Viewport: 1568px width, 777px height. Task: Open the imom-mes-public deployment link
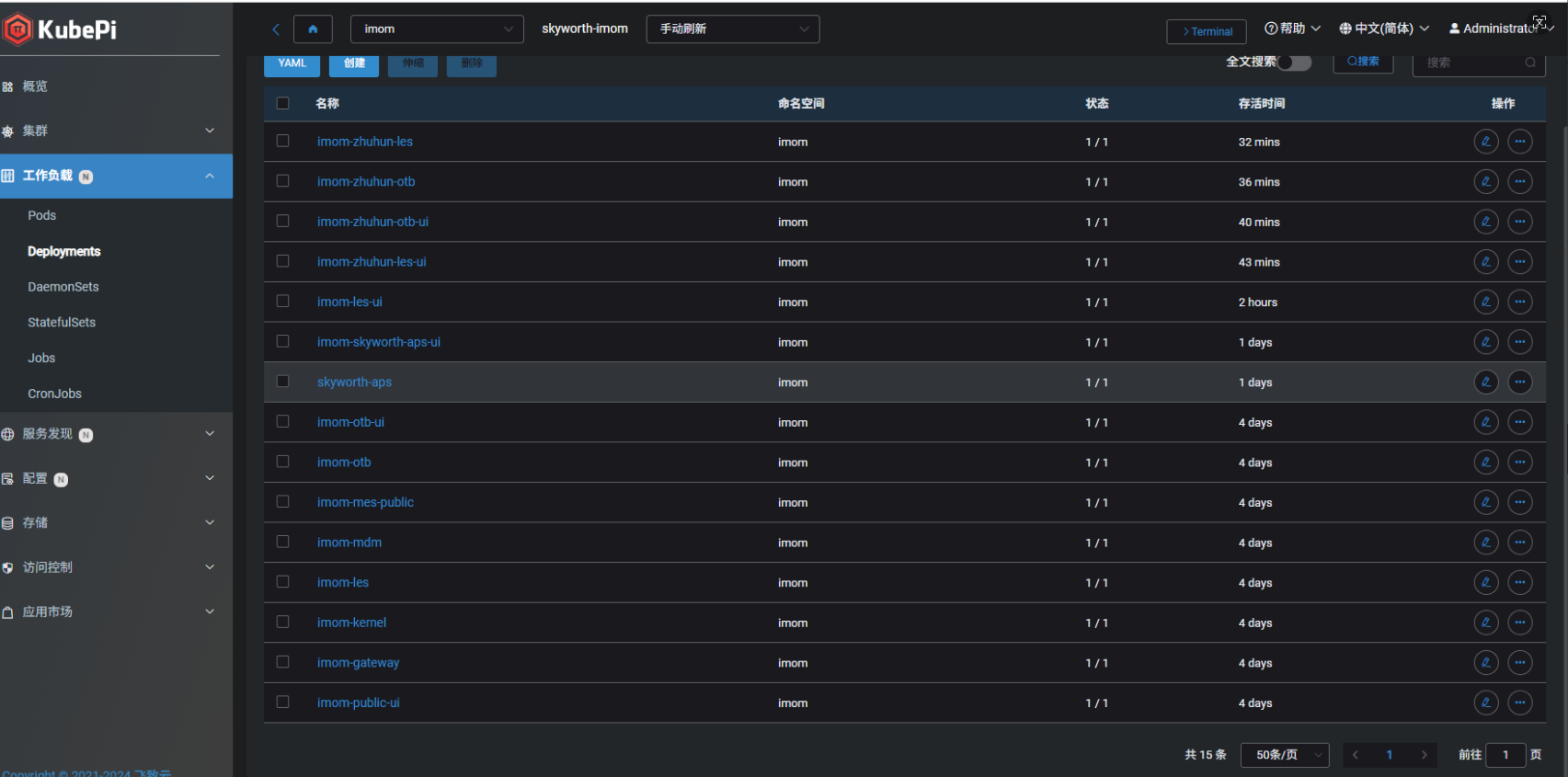365,502
